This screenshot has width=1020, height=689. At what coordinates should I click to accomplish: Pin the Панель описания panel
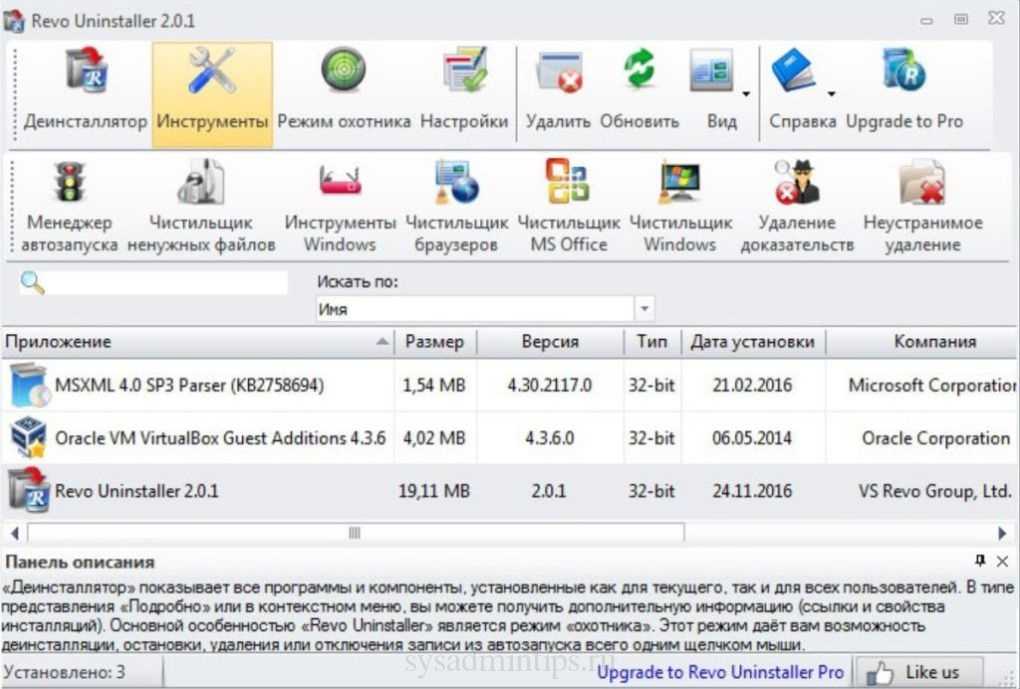click(980, 560)
